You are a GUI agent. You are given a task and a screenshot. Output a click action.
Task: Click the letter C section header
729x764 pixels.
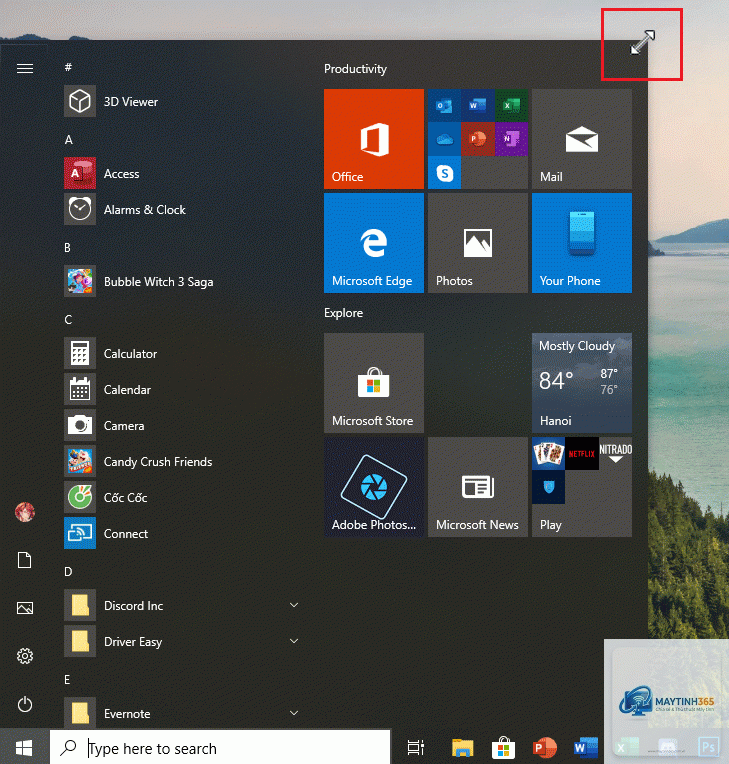point(68,320)
